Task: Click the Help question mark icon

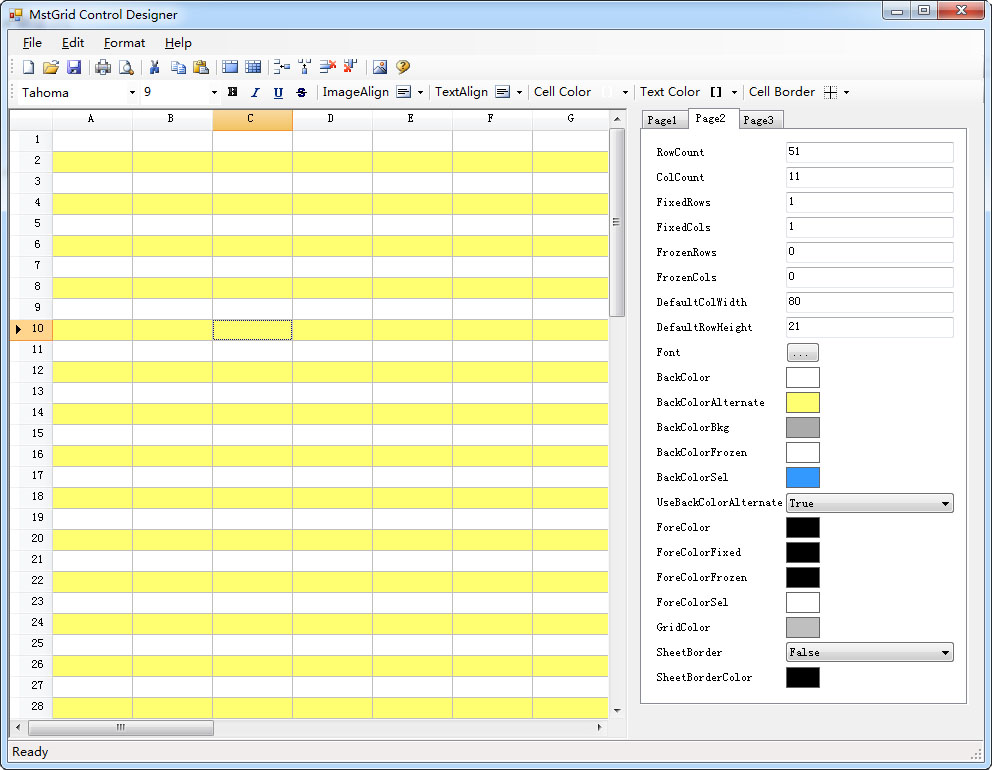Action: (x=403, y=67)
